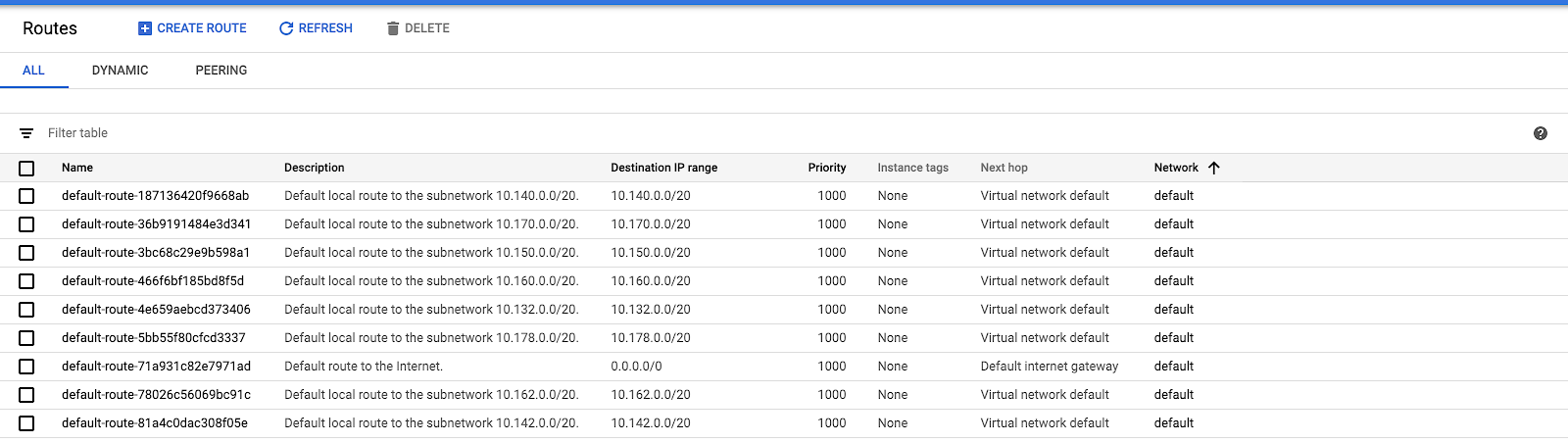
Task: Click the Delete trash can icon
Action: point(393,28)
